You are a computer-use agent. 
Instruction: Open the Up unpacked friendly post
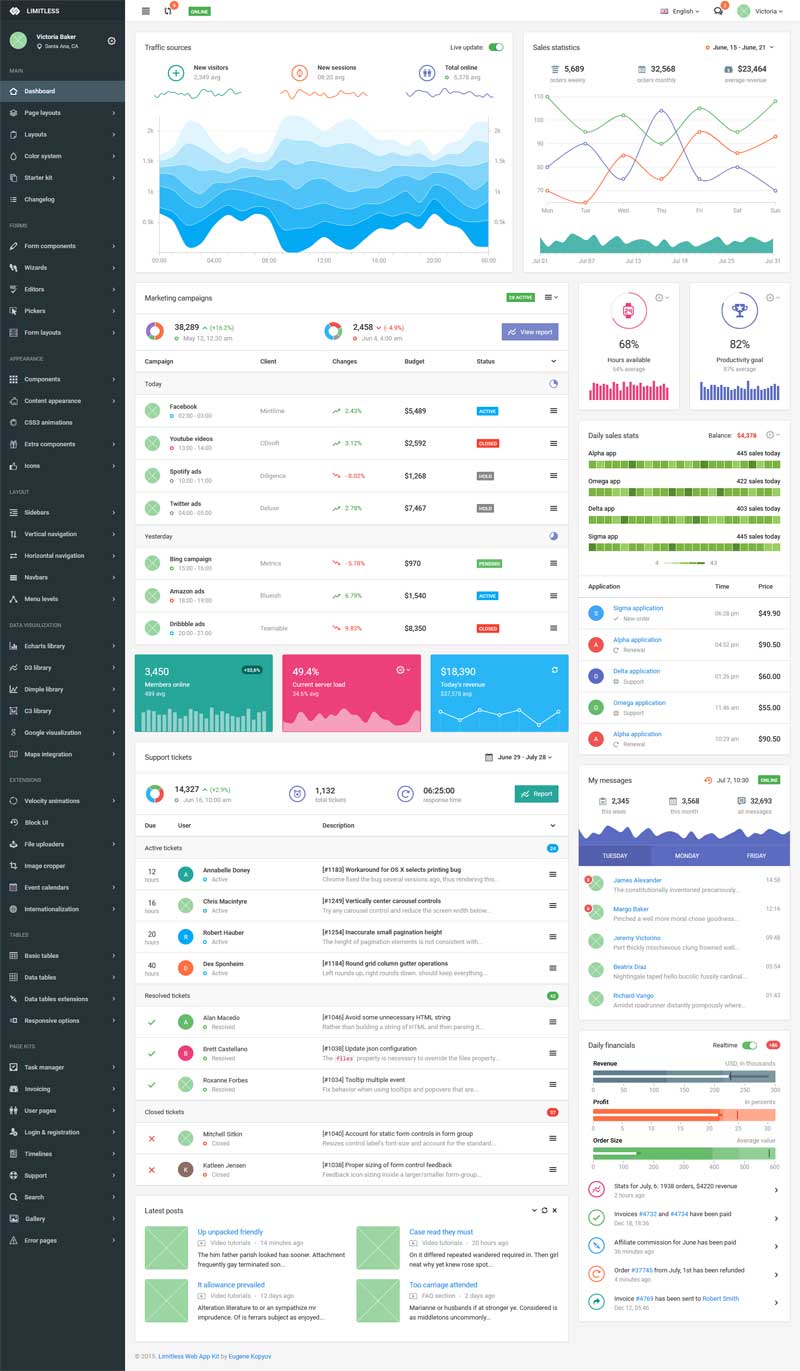click(230, 1232)
